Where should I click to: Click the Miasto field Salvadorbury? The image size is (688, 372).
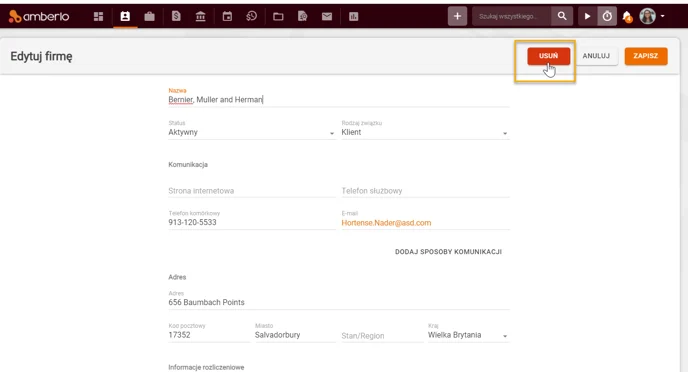coord(295,335)
